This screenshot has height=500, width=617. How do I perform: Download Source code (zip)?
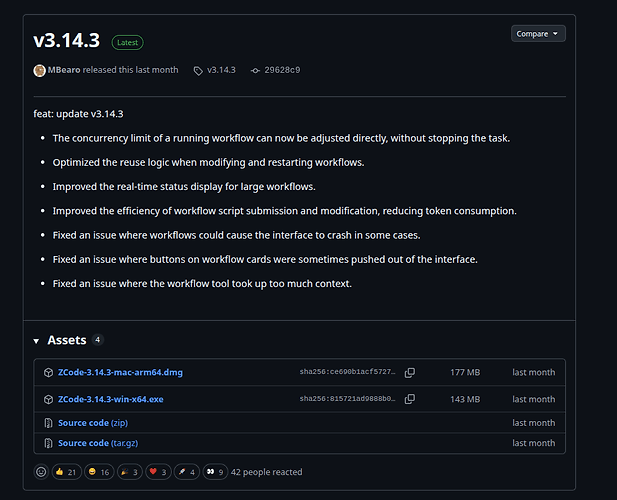tap(93, 423)
